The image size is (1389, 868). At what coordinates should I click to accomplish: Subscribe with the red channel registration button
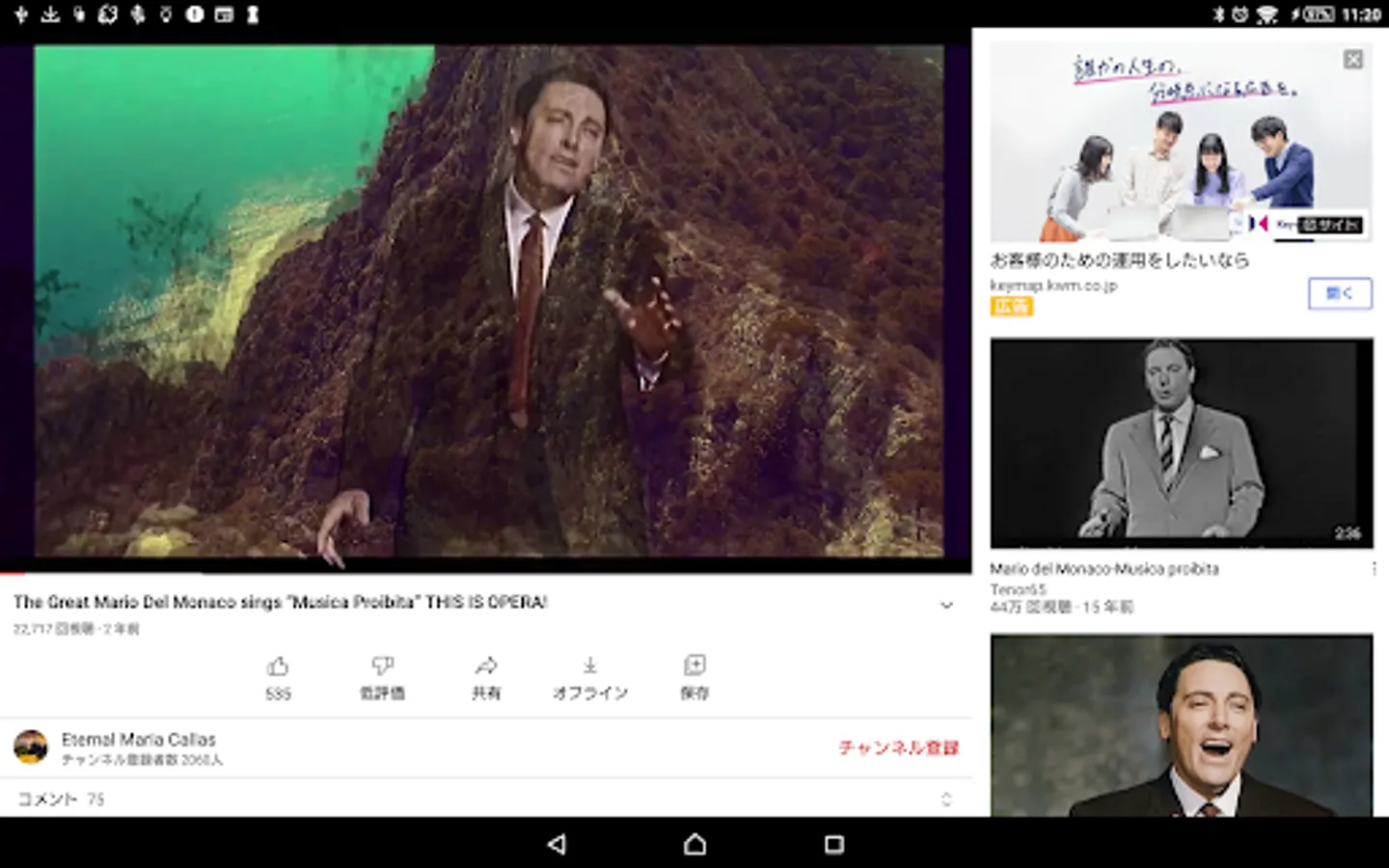click(898, 747)
